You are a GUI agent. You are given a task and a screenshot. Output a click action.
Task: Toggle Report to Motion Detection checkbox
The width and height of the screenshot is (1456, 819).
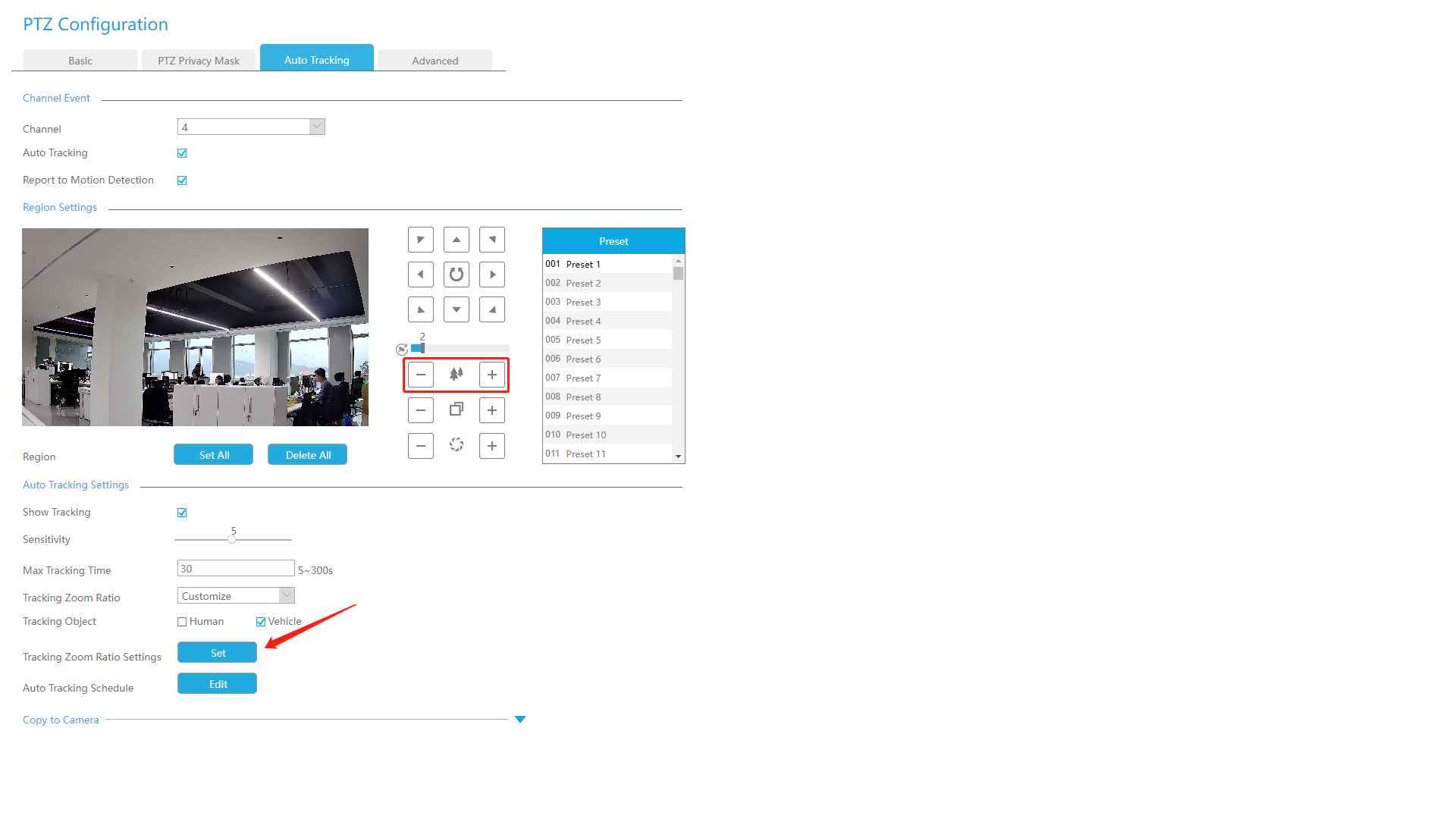tap(182, 180)
